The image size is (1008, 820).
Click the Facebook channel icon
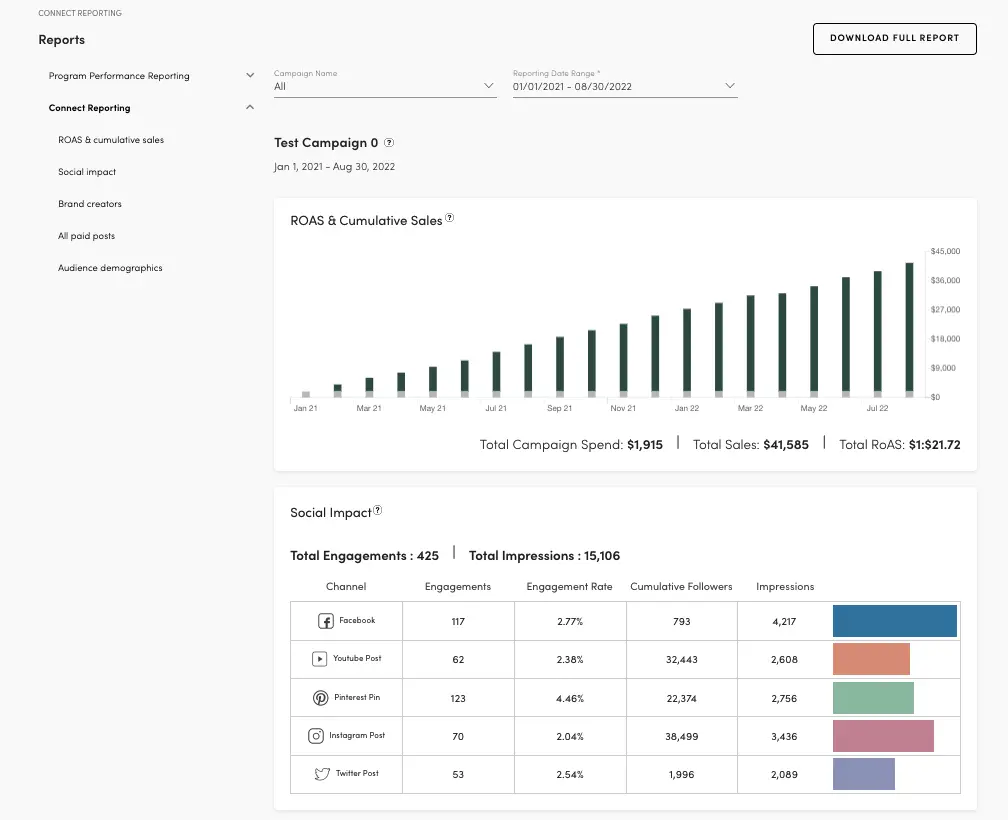pos(325,621)
